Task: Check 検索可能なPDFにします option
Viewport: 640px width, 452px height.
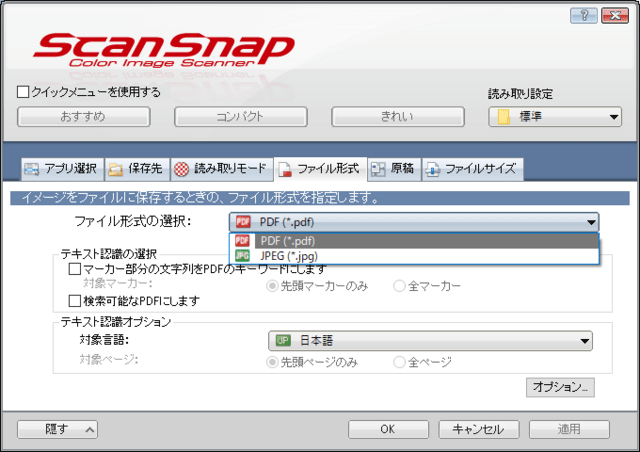Action: (75, 301)
